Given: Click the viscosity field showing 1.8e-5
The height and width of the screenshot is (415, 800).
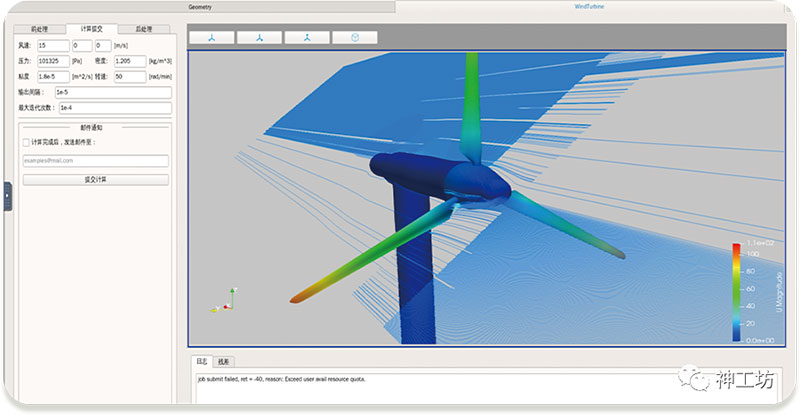Looking at the screenshot, I should 53,77.
